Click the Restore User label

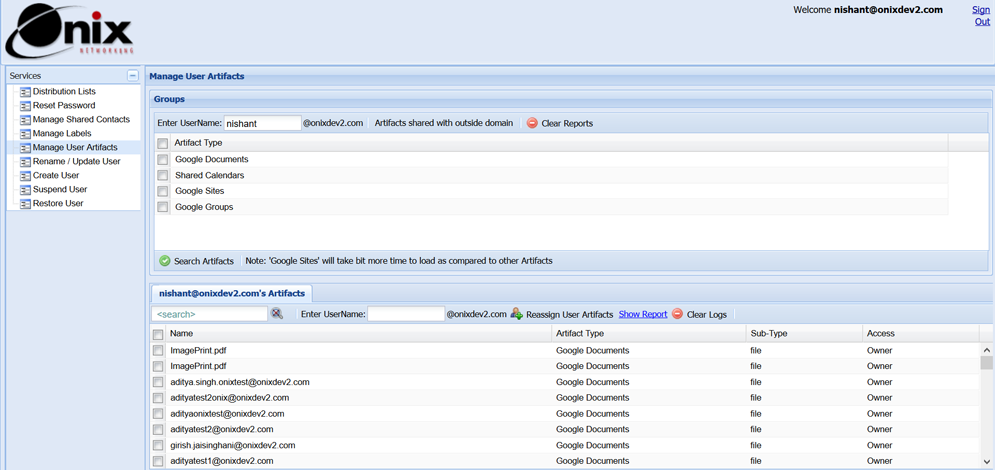58,203
